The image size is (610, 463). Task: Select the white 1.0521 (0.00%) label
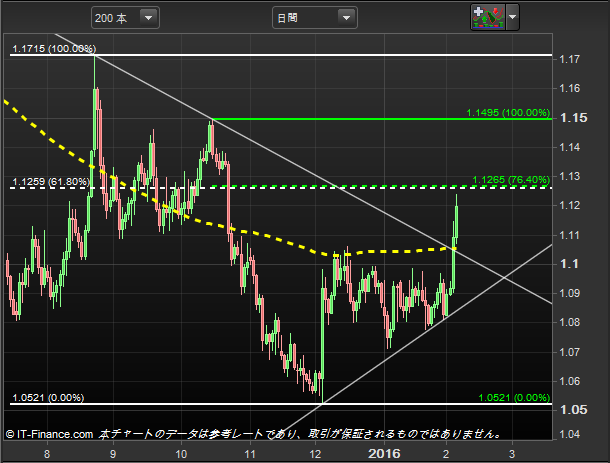(x=48, y=398)
